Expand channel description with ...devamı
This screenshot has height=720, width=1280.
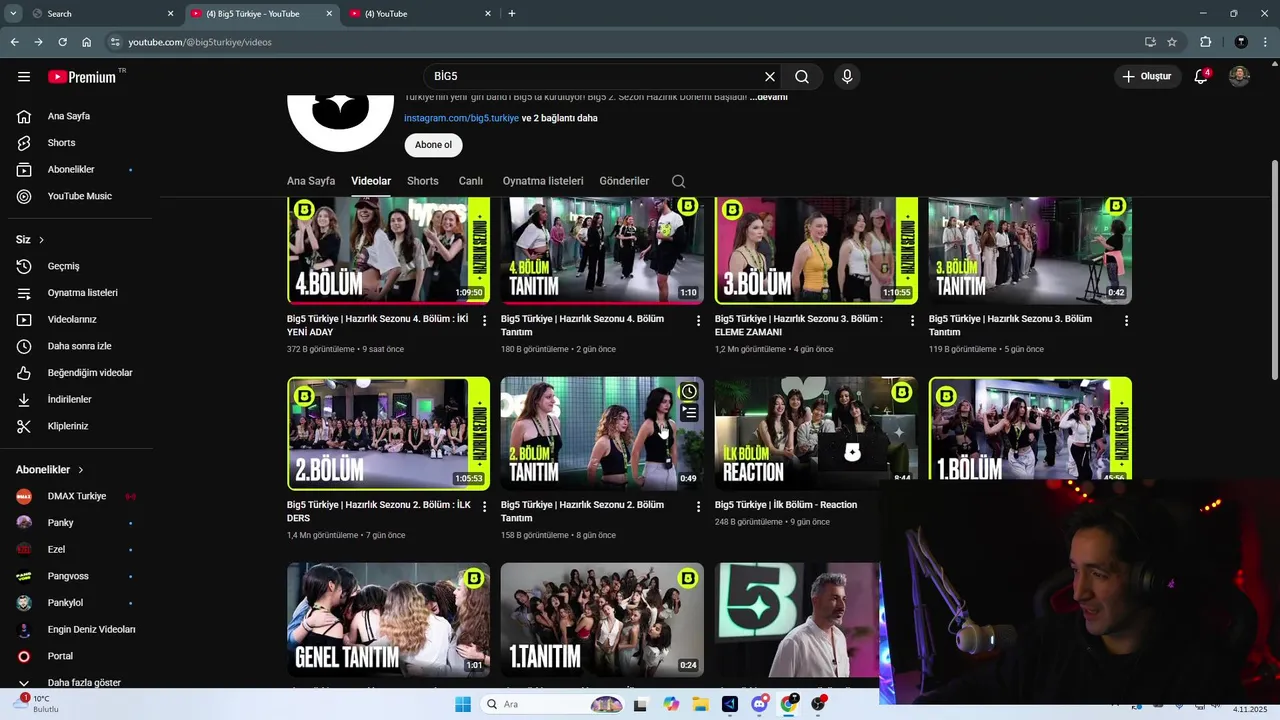point(769,97)
